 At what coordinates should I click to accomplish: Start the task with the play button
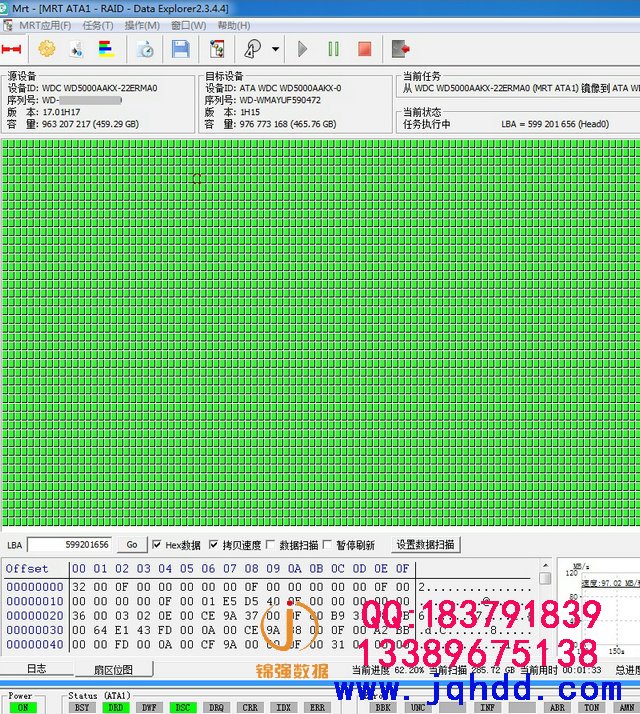tap(302, 49)
